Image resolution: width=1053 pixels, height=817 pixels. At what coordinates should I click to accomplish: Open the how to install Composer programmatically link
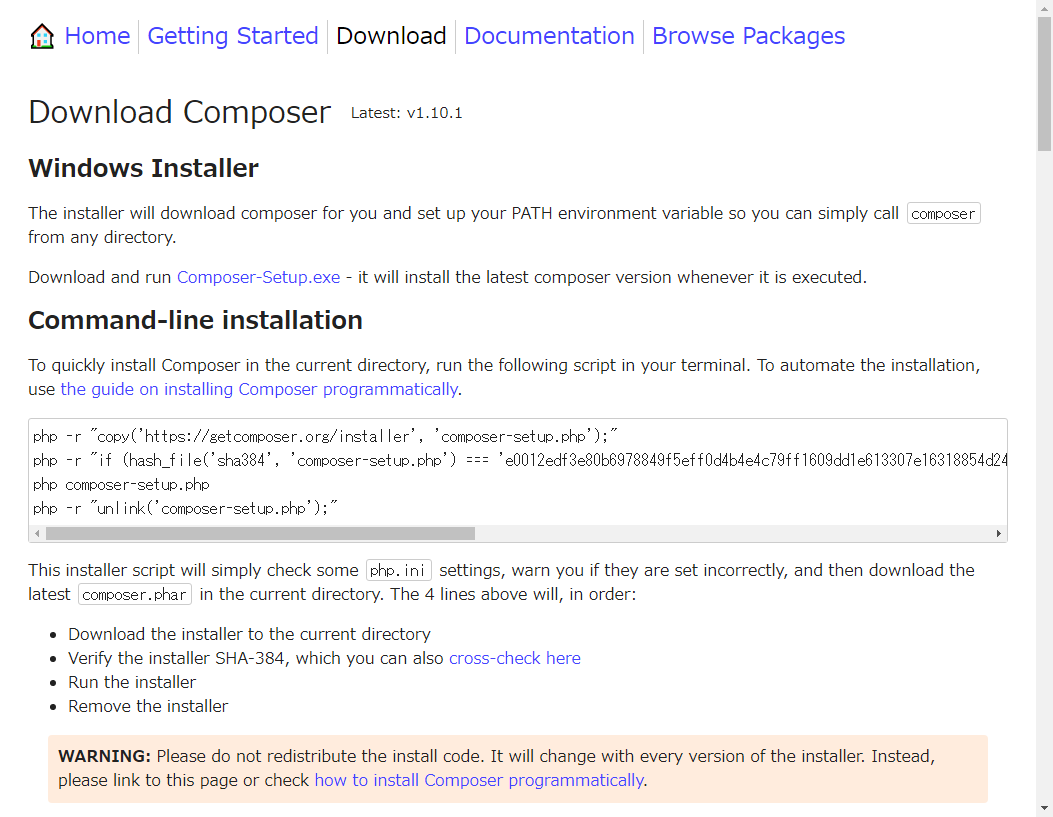[x=479, y=780]
